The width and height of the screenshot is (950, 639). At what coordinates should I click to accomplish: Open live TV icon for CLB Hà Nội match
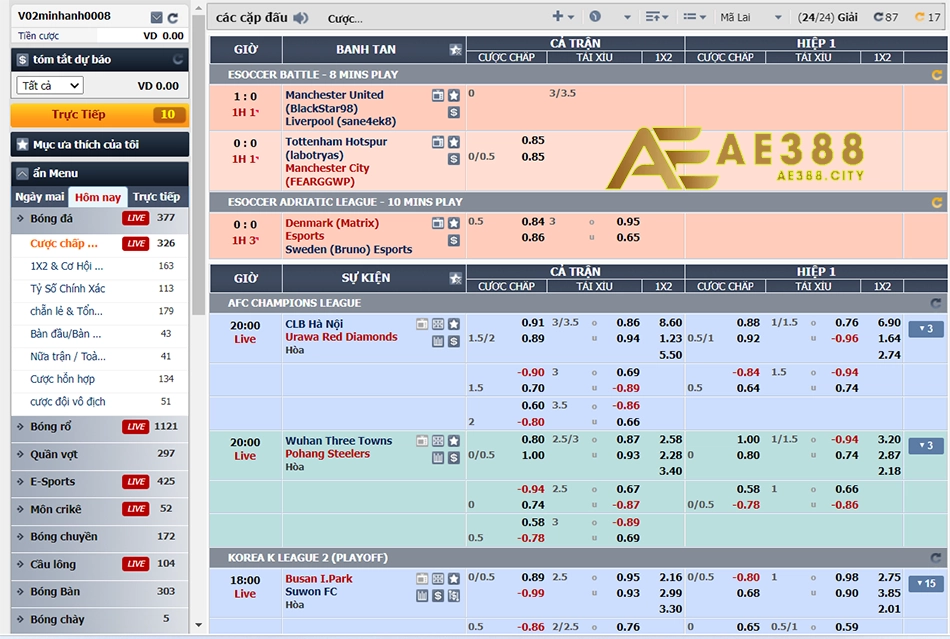422,324
